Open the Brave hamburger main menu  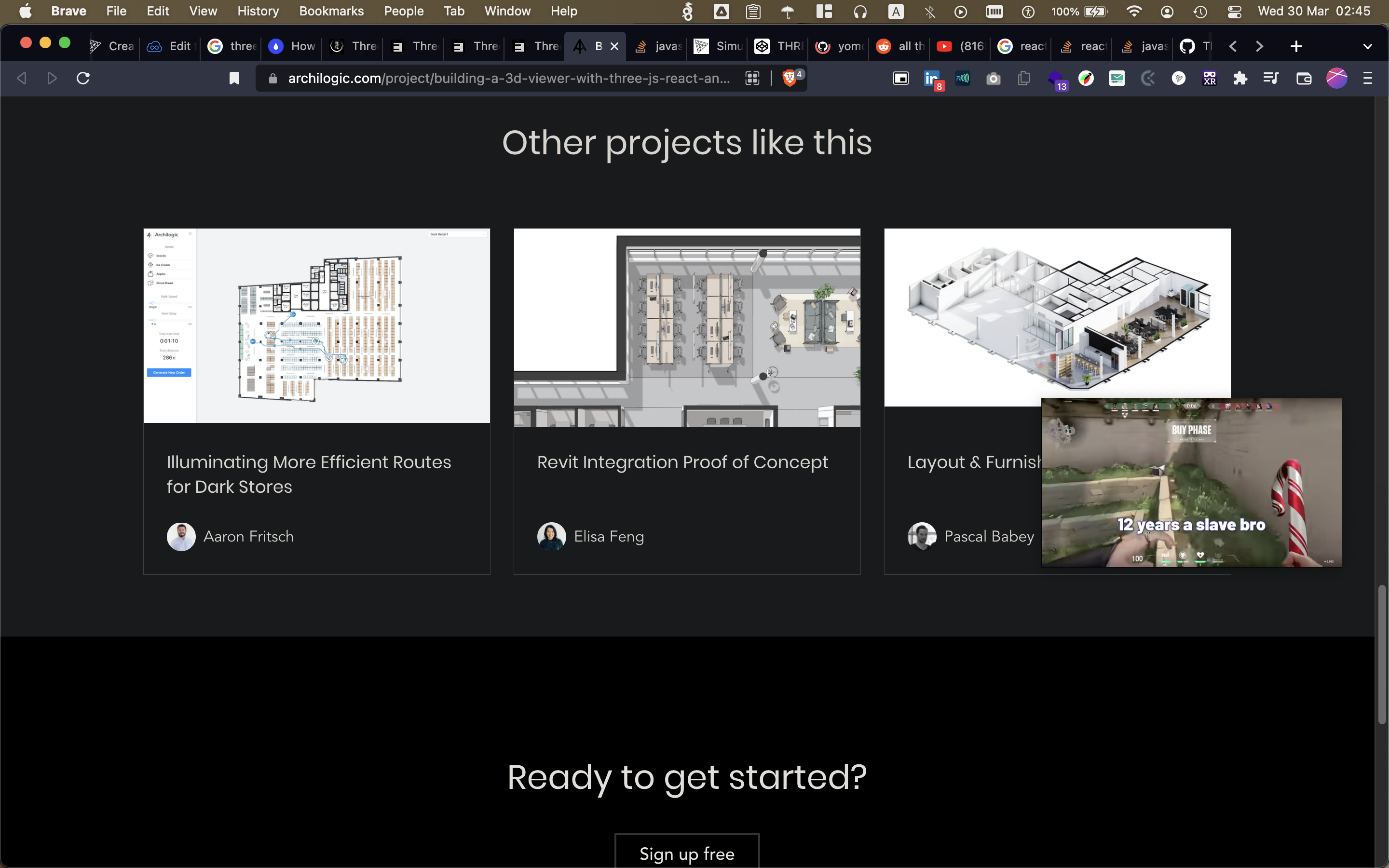click(x=1367, y=78)
